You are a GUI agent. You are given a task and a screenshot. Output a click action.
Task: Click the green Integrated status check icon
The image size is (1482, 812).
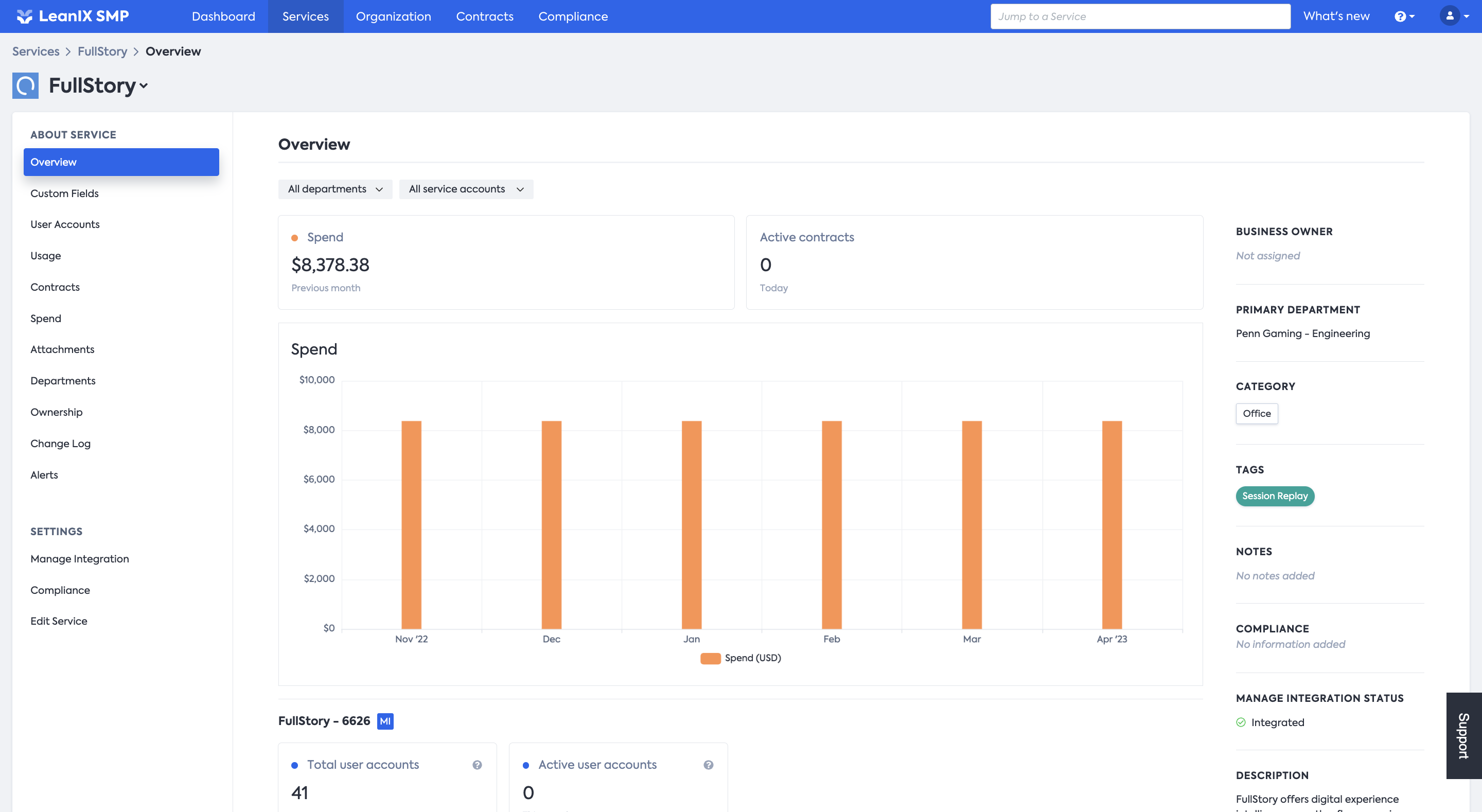pyautogui.click(x=1241, y=722)
